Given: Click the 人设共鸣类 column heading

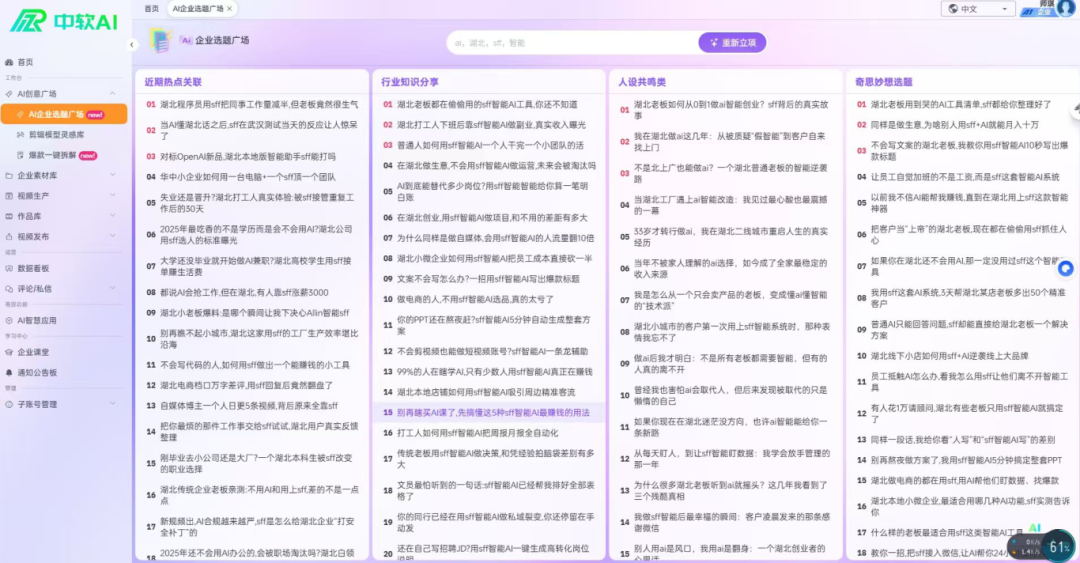Looking at the screenshot, I should pos(642,82).
